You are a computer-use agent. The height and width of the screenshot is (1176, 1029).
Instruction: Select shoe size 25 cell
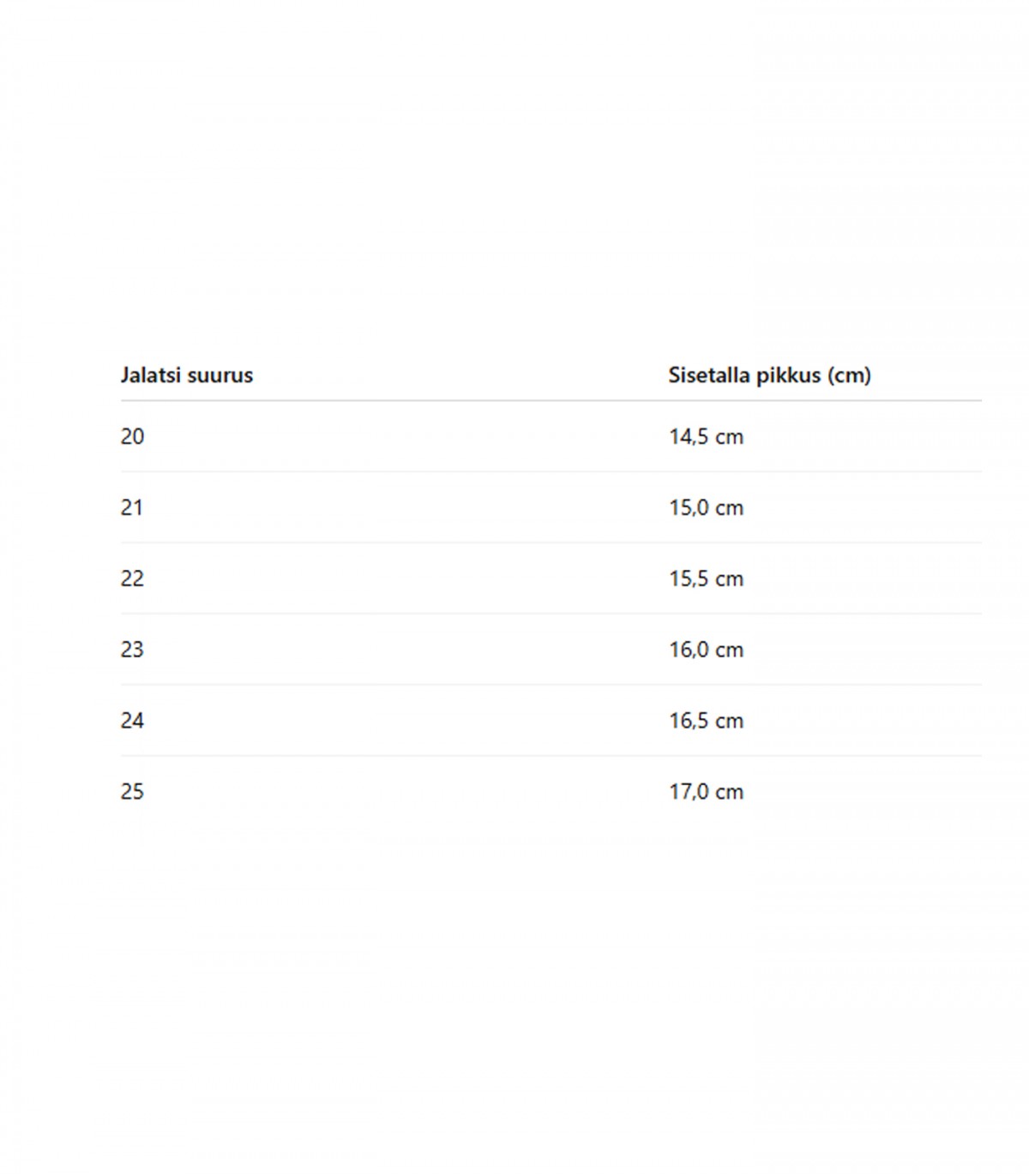click(x=132, y=793)
